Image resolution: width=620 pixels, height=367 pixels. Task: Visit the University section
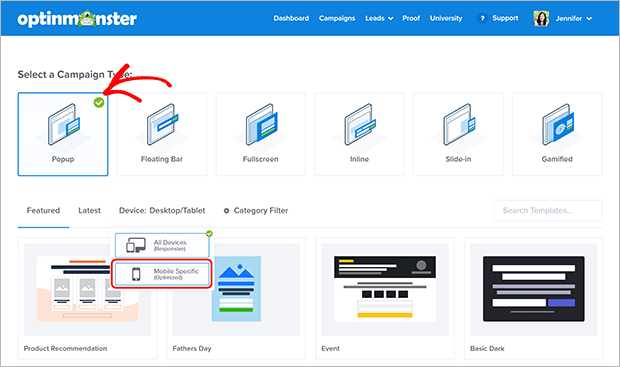pyautogui.click(x=446, y=18)
